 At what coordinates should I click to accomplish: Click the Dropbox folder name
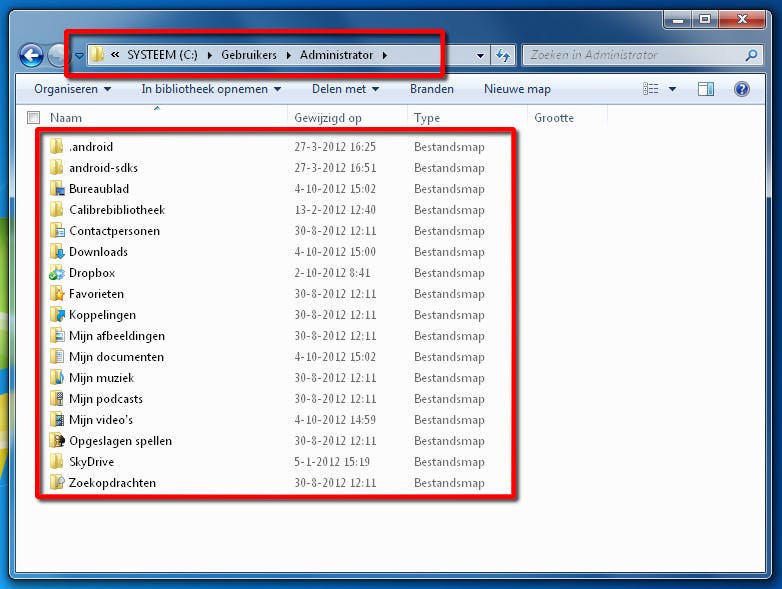pos(92,273)
